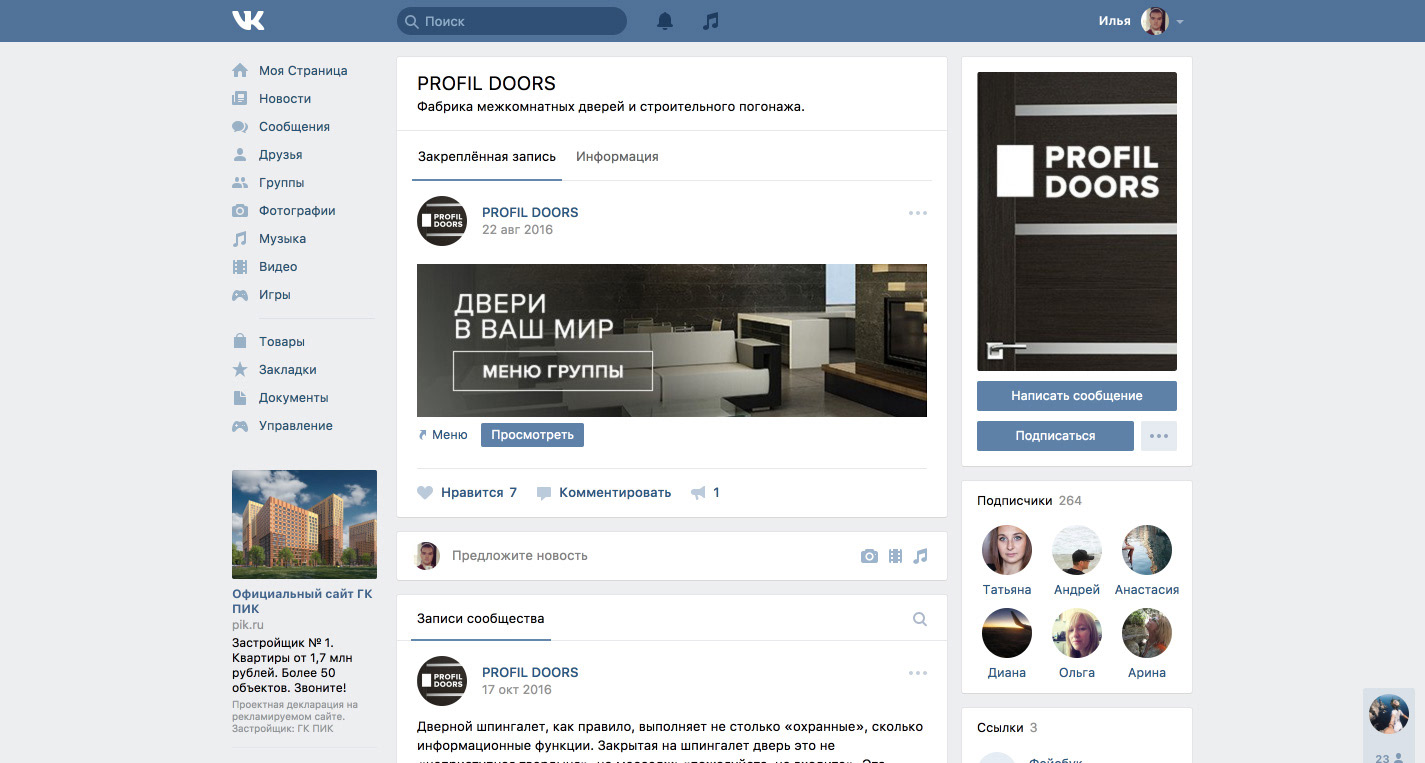
Task: Click Илья's avatar in the header
Action: [1155, 21]
